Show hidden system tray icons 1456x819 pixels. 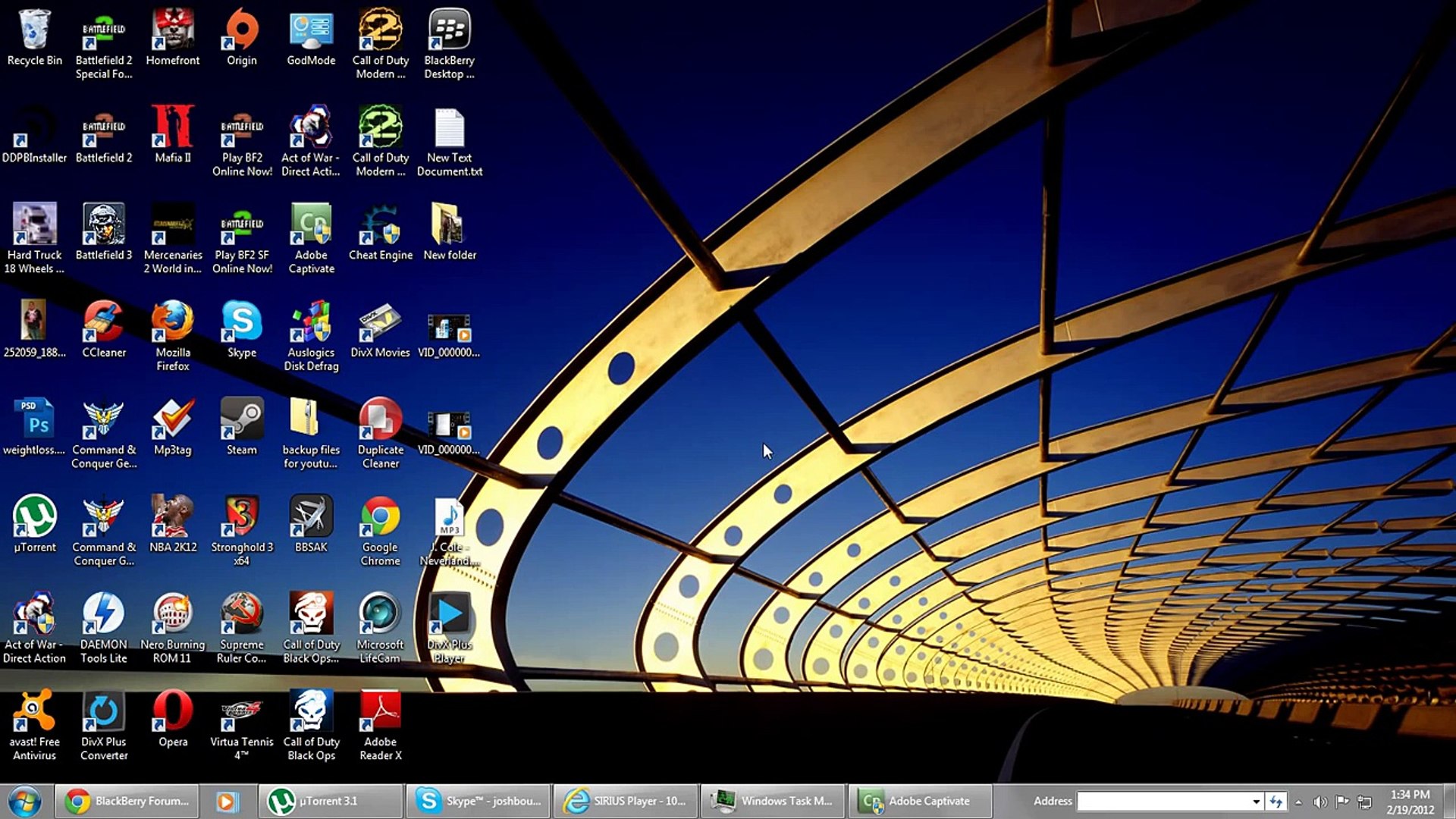(1298, 802)
